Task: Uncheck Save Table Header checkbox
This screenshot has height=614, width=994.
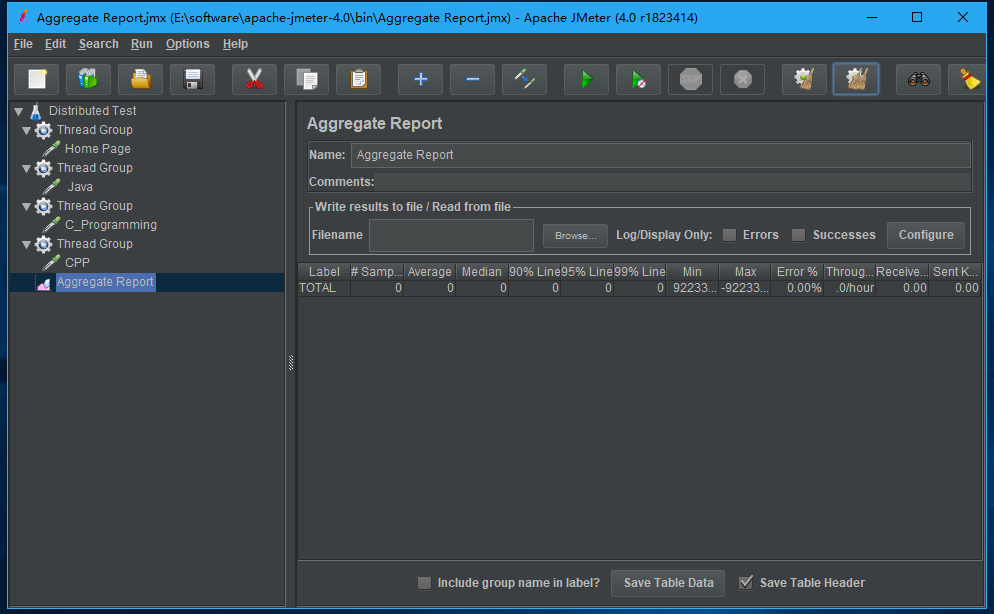Action: point(745,583)
